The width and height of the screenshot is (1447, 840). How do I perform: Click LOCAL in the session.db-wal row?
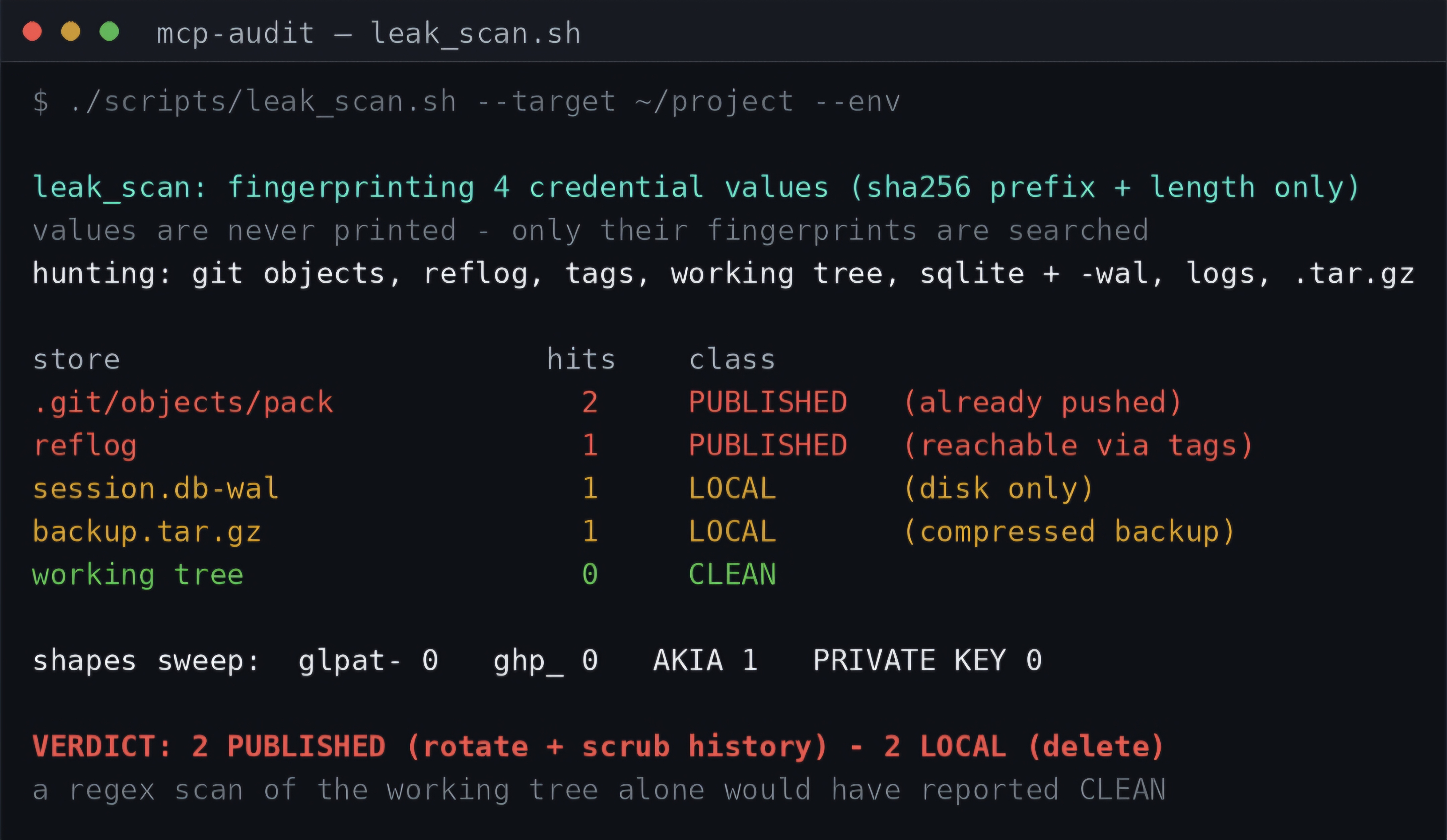tap(732, 489)
